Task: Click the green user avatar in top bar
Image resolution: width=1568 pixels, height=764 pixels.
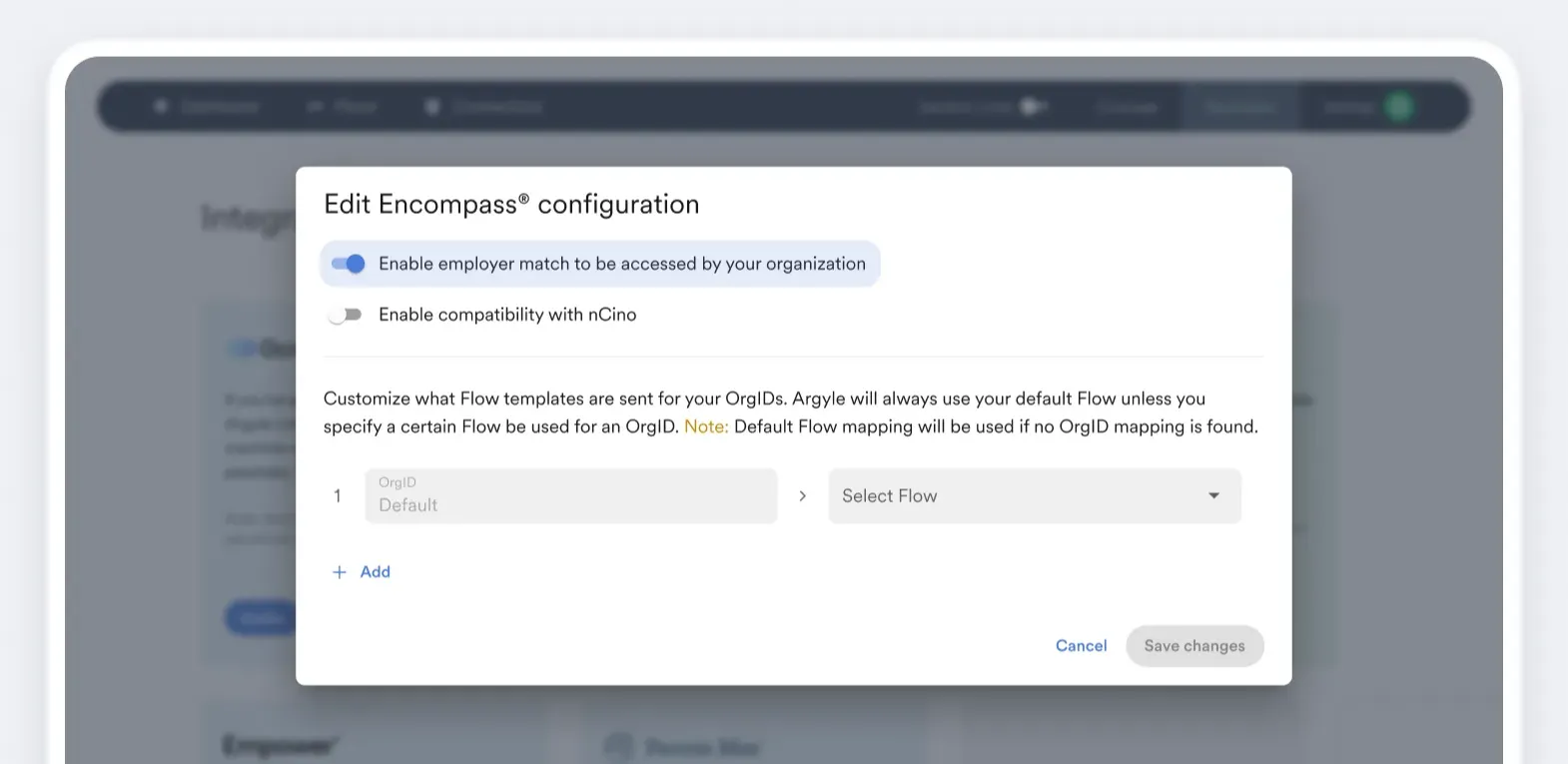Action: pyautogui.click(x=1399, y=107)
